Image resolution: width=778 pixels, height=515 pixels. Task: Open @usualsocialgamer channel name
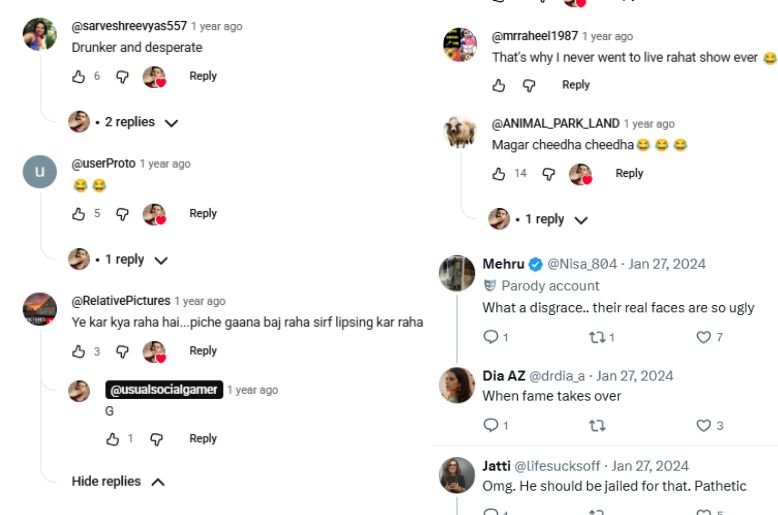(163, 390)
